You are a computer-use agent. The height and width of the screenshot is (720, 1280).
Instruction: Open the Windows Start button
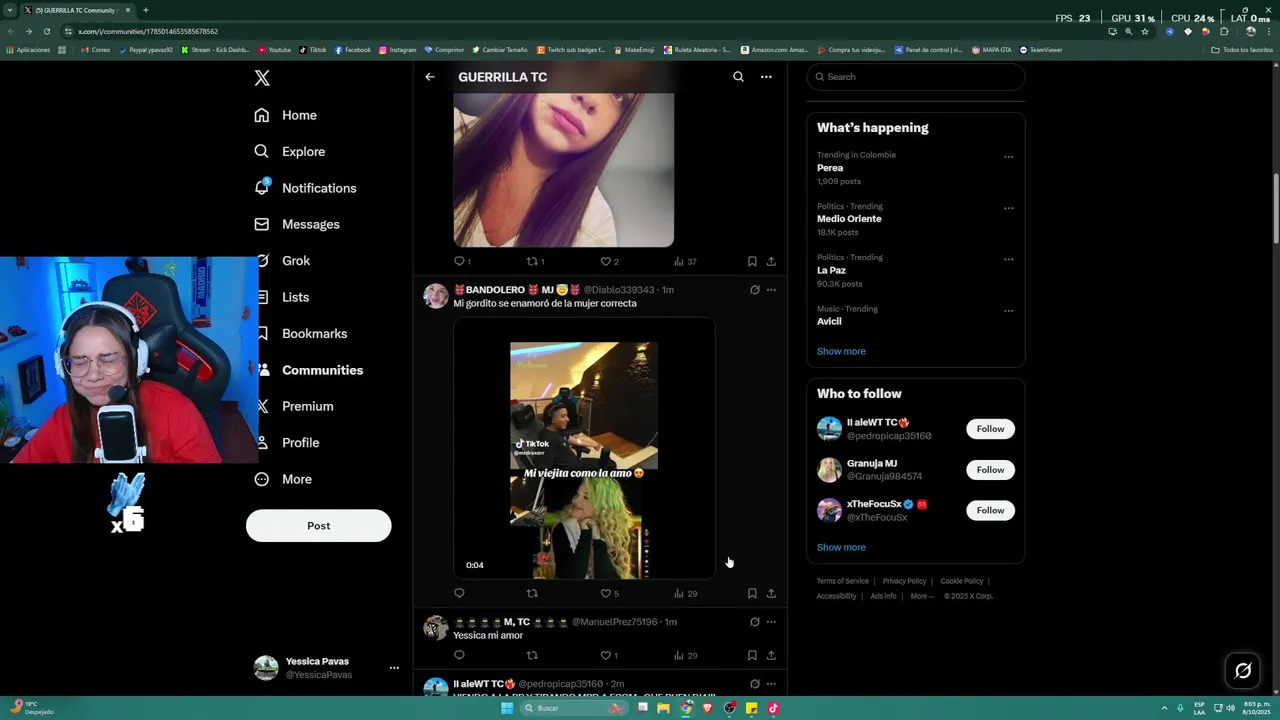[x=507, y=708]
